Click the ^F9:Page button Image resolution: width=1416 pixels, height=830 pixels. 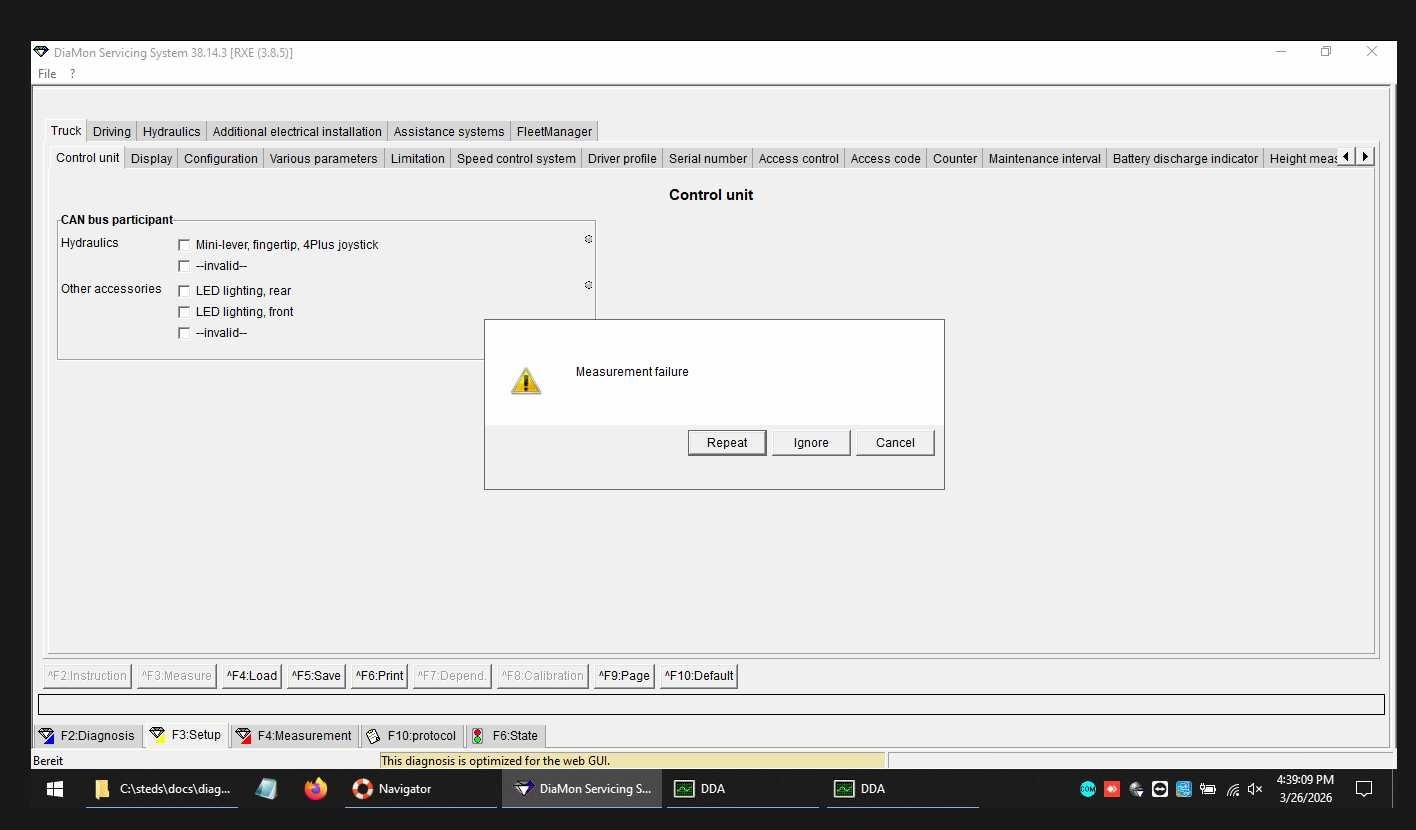[624, 676]
